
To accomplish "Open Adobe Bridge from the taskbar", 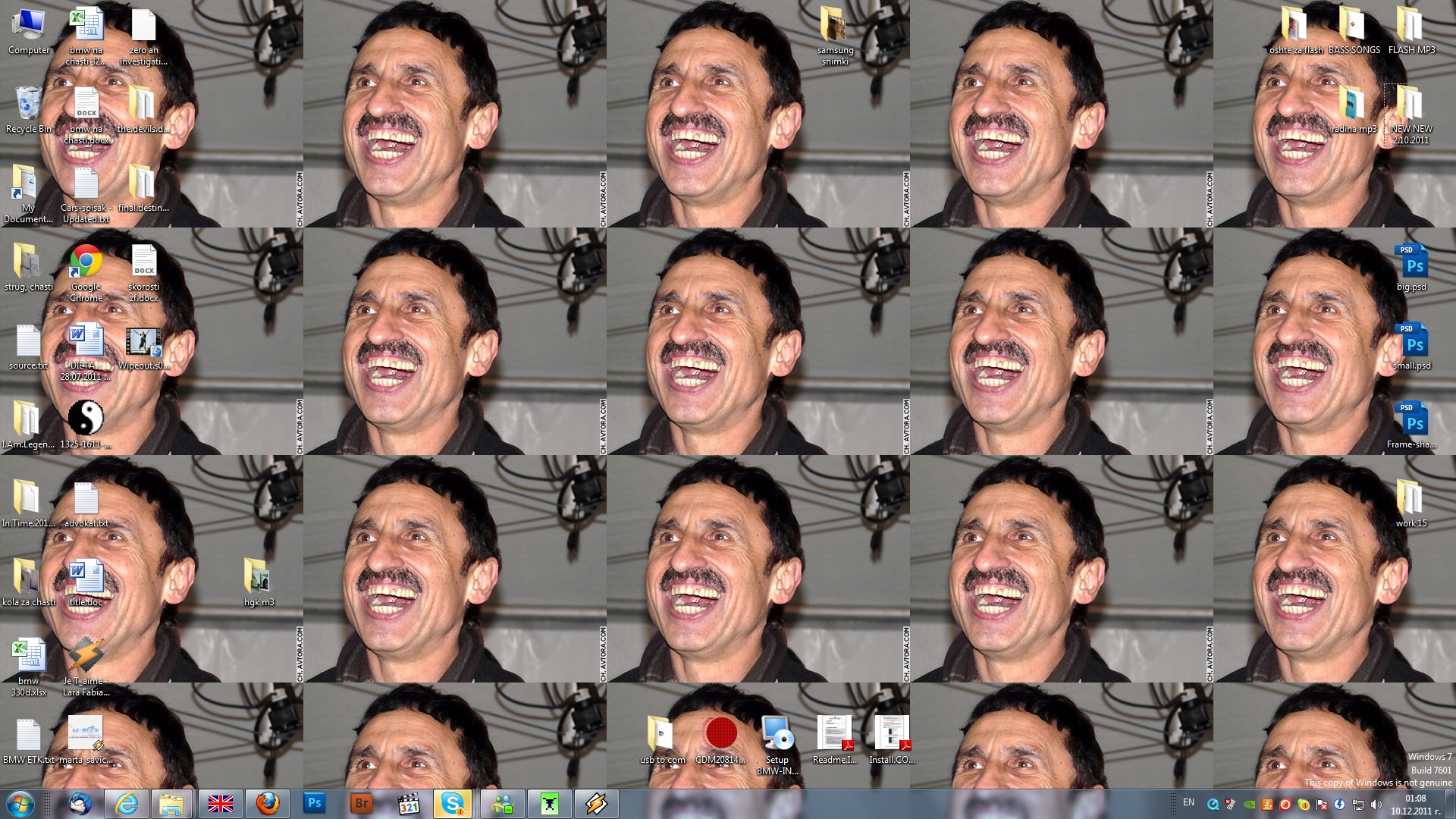I will [x=362, y=804].
